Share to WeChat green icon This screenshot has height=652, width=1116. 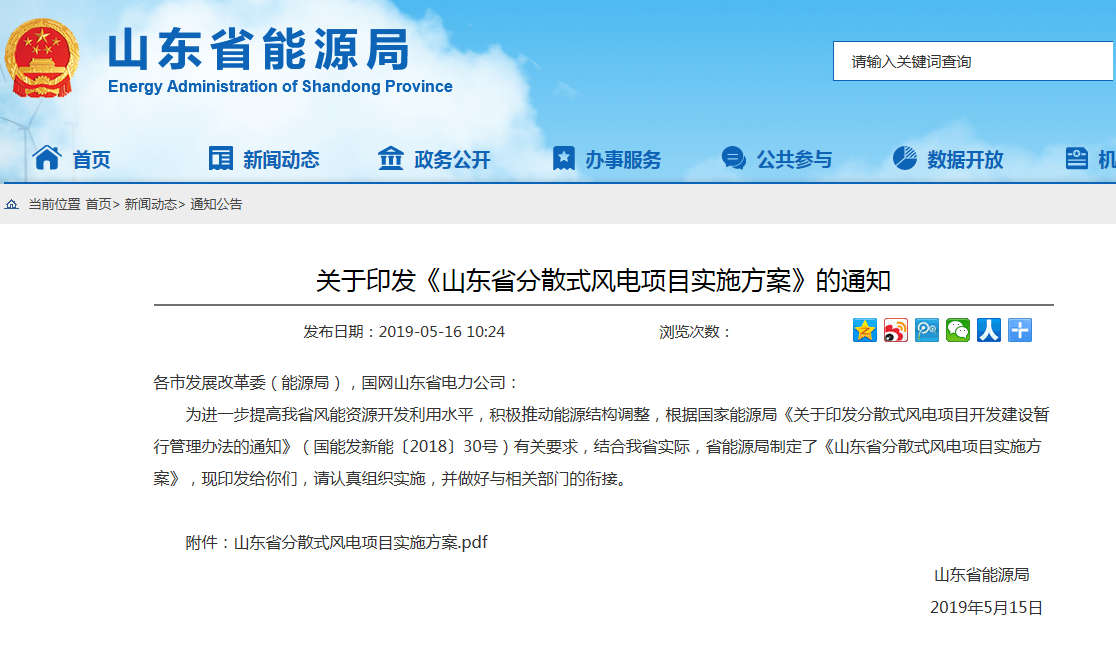pyautogui.click(x=958, y=330)
